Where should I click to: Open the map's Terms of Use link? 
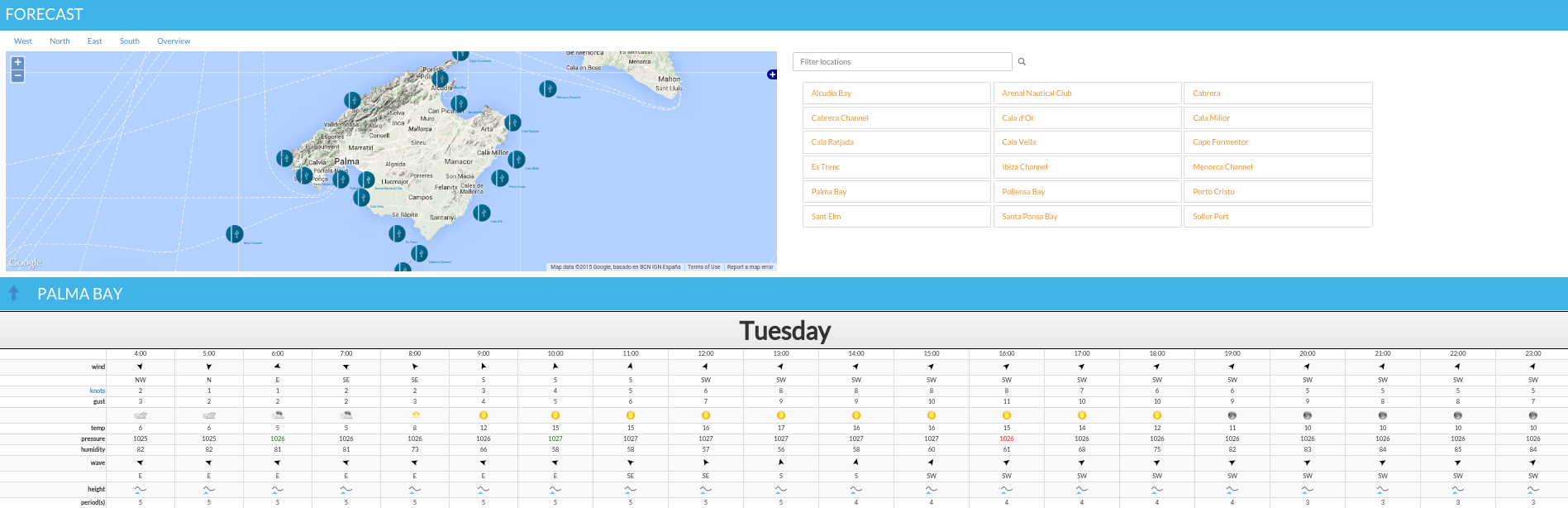point(704,267)
